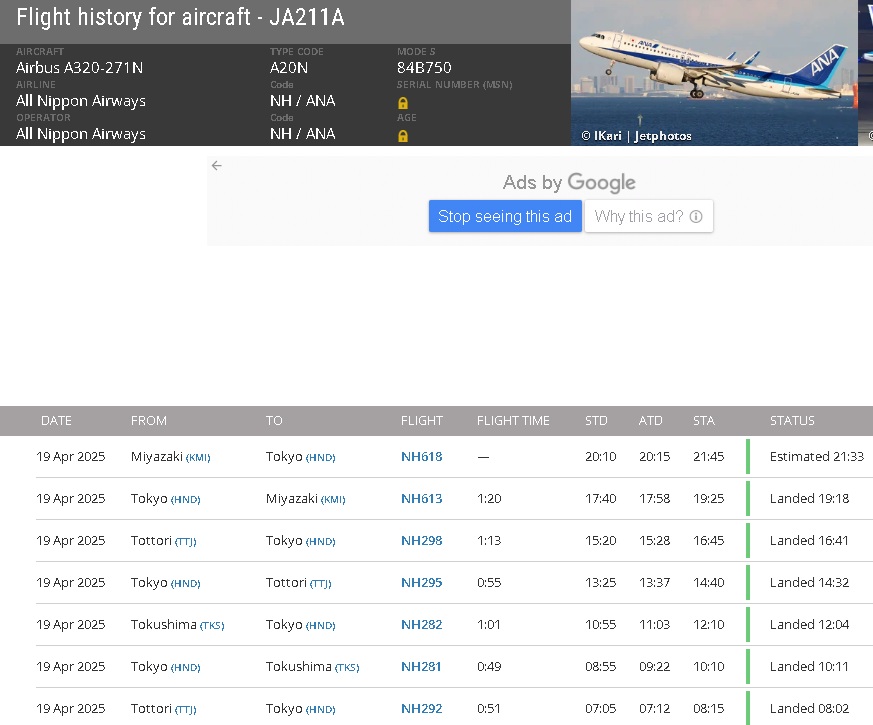The image size is (873, 725).
Task: Open flight NH618 details link
Action: [x=421, y=457]
